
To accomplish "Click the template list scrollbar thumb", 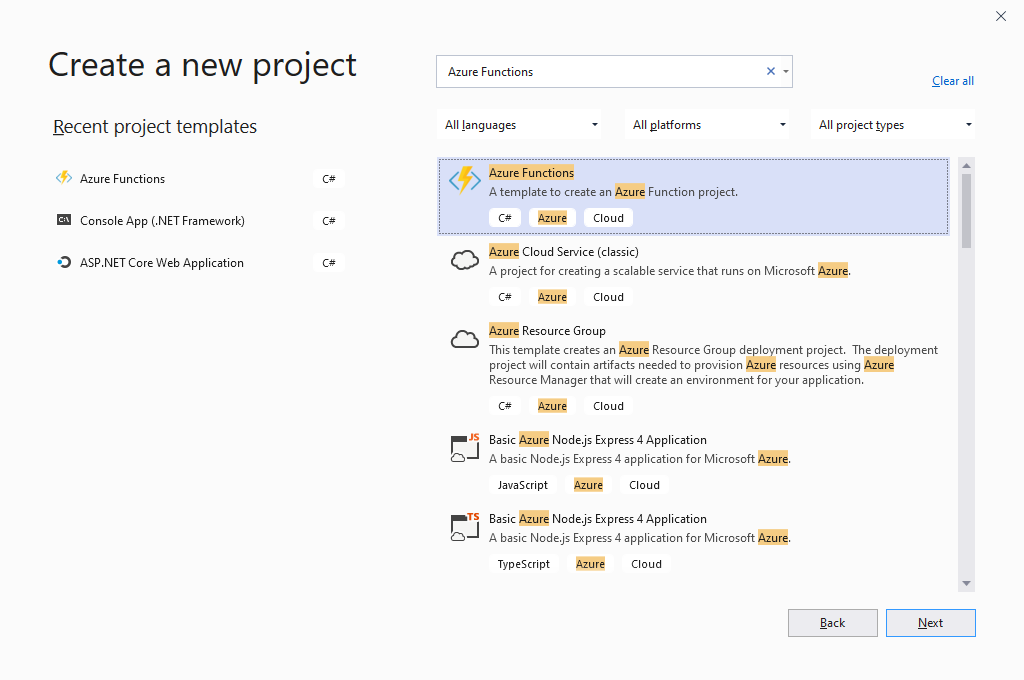I will (967, 211).
